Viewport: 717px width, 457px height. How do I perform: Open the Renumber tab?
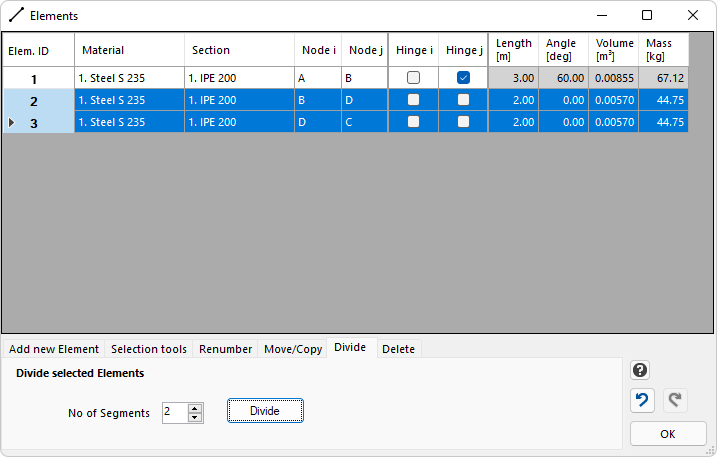pyautogui.click(x=225, y=349)
